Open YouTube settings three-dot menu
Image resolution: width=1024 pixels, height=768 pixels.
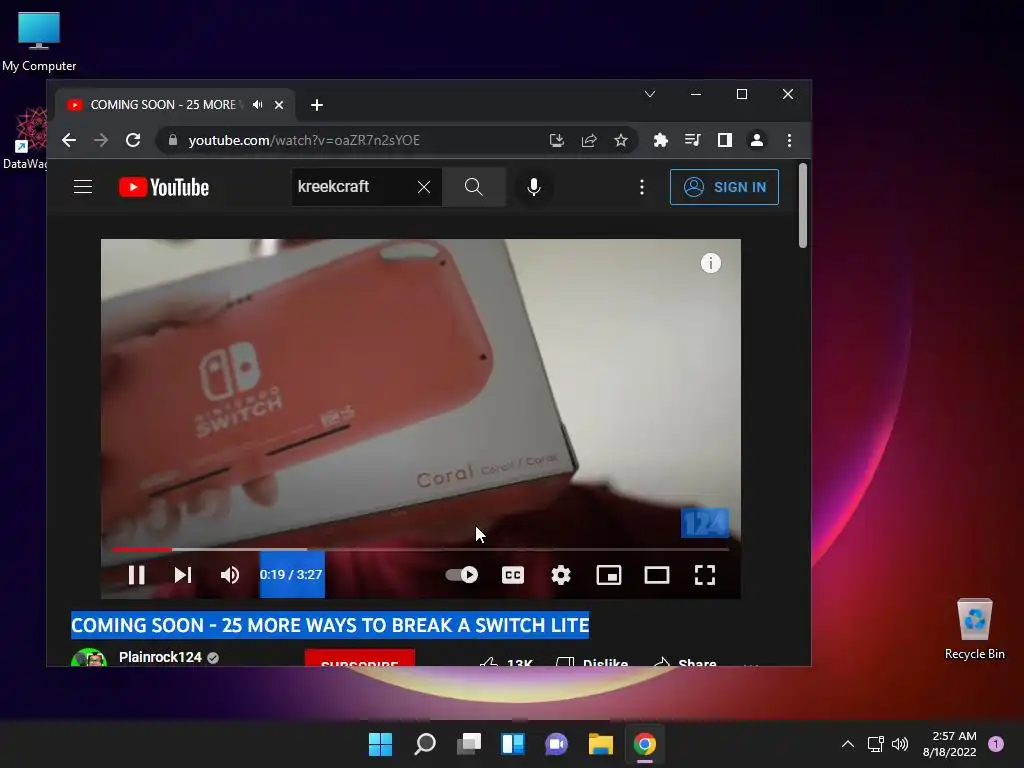(642, 187)
